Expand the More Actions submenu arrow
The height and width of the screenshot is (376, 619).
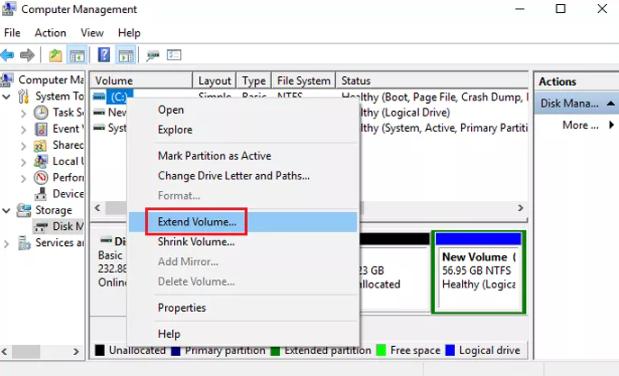pyautogui.click(x=611, y=125)
